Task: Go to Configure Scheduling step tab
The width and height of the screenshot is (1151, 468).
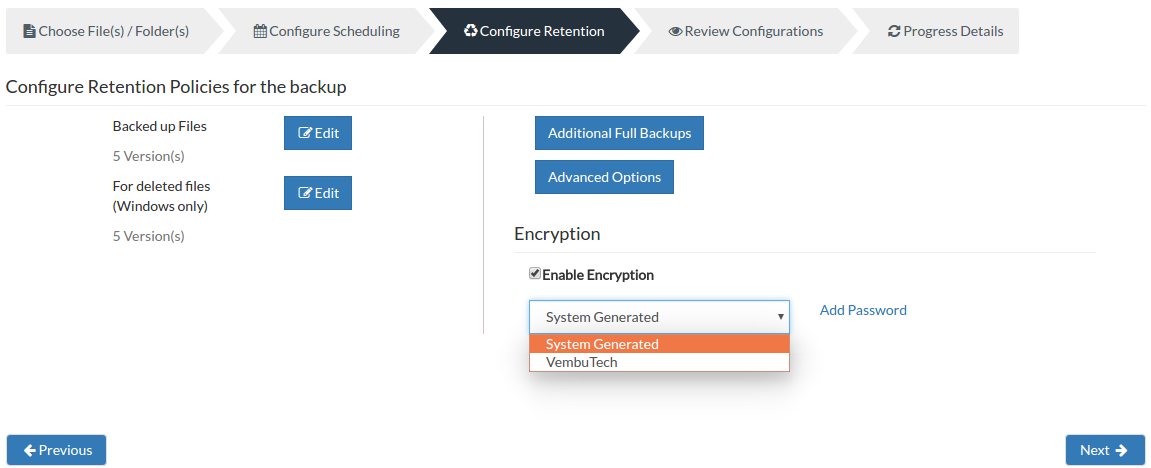Action: (x=327, y=32)
